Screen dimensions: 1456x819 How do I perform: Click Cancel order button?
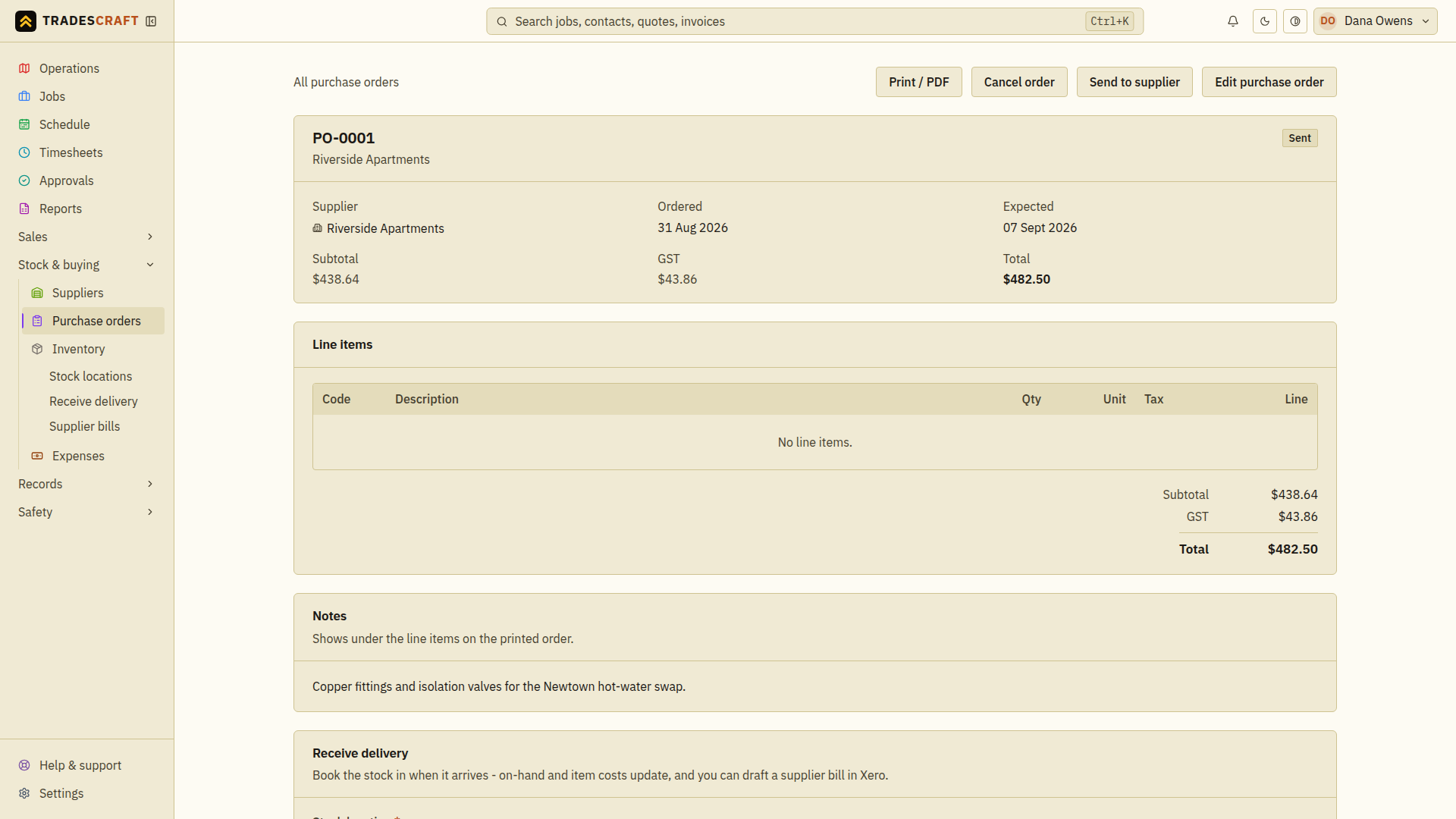point(1018,82)
